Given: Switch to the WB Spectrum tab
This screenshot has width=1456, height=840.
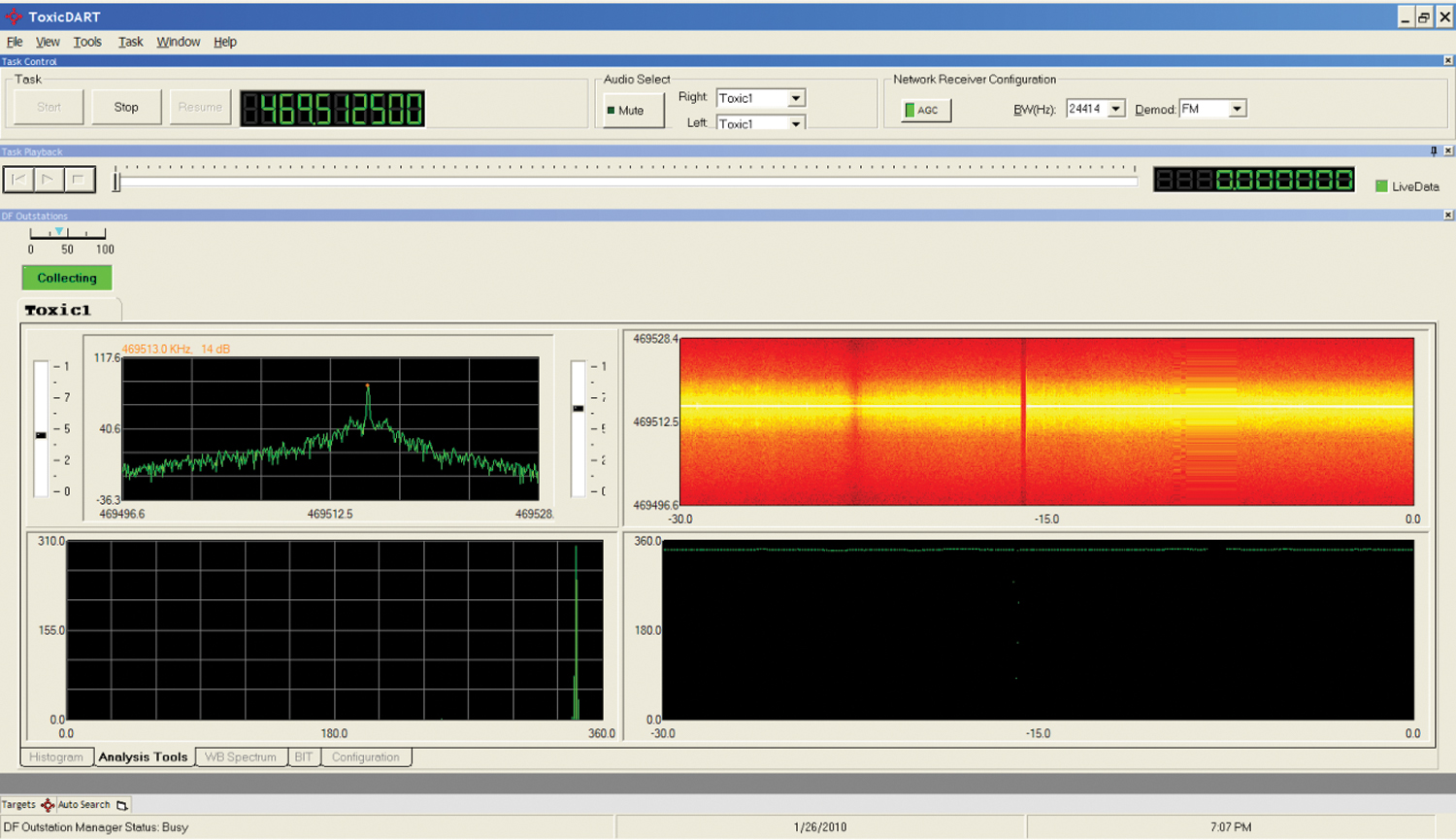Looking at the screenshot, I should point(241,757).
